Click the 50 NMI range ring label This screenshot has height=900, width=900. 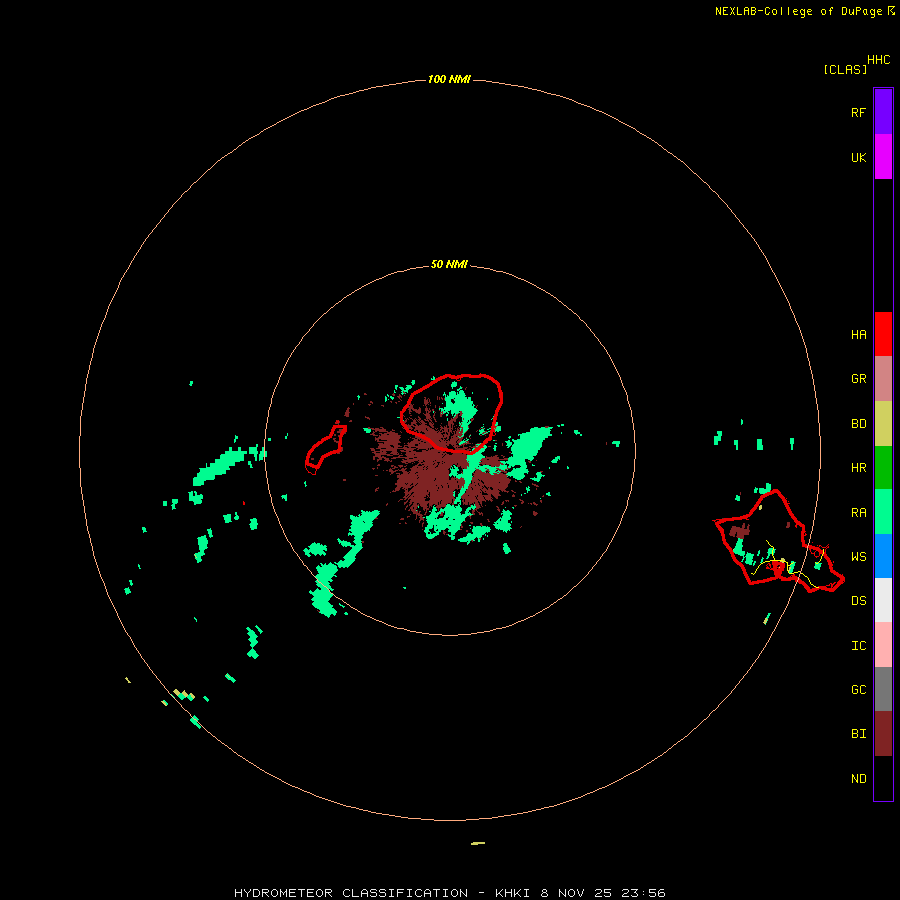(449, 264)
